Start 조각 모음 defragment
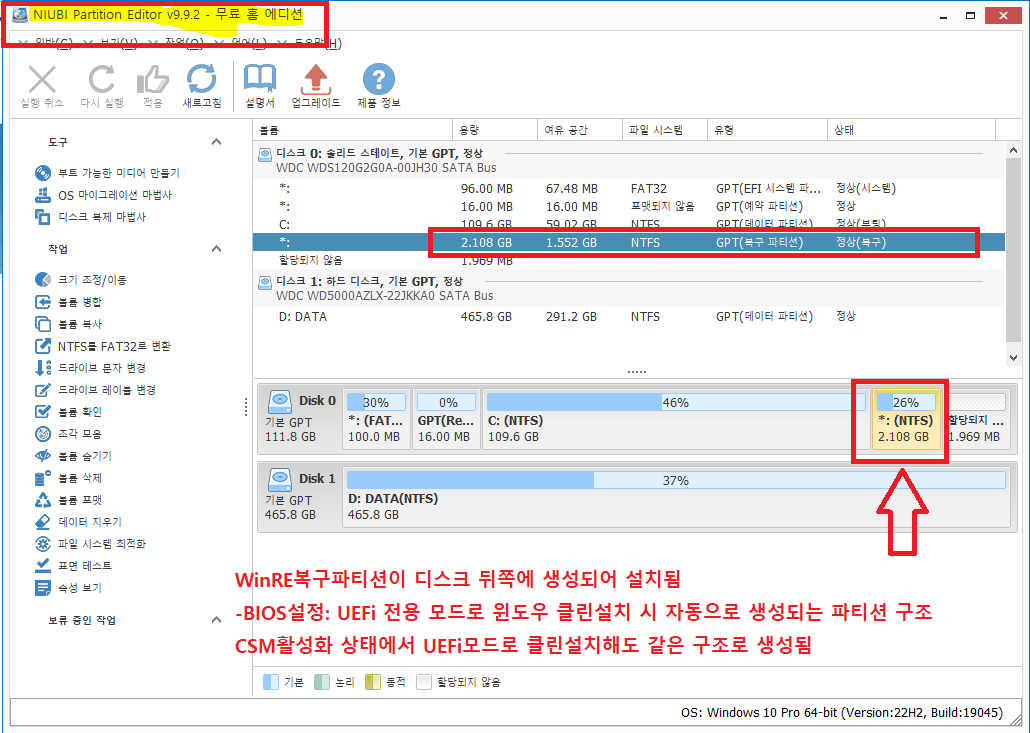This screenshot has height=733, width=1030. tap(68, 434)
